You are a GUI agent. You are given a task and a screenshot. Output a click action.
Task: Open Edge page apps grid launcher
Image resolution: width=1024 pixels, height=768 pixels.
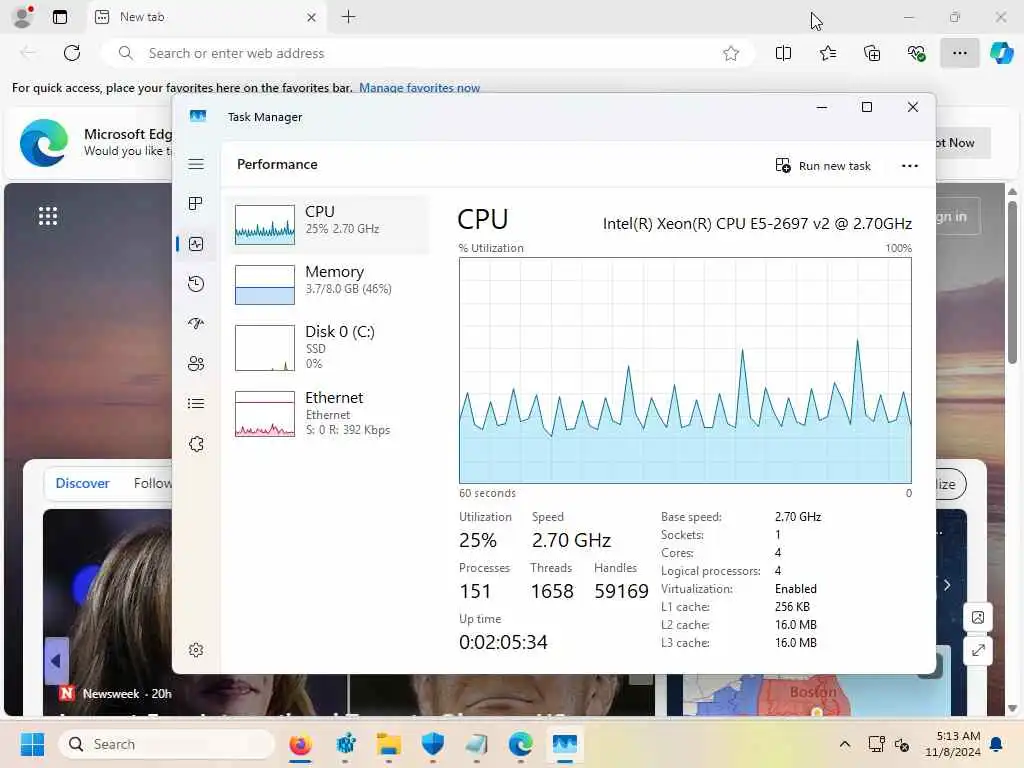click(48, 216)
